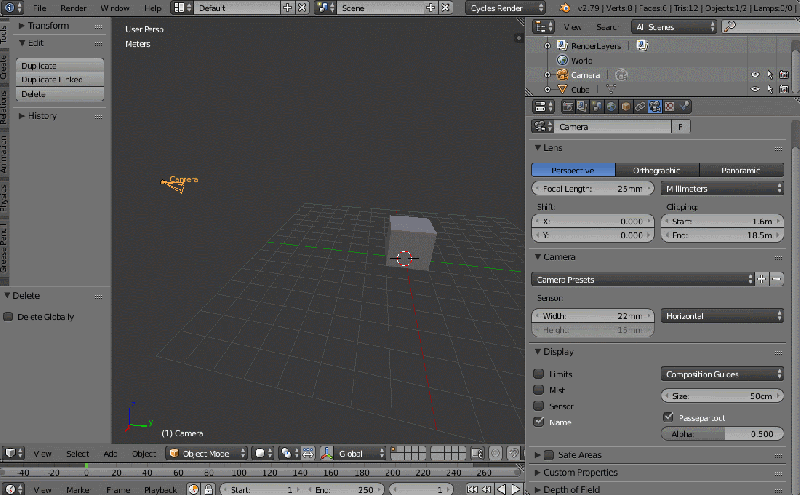Viewport: 800px width, 495px height.
Task: Jump to previous keyframe in timeline
Action: (487, 489)
